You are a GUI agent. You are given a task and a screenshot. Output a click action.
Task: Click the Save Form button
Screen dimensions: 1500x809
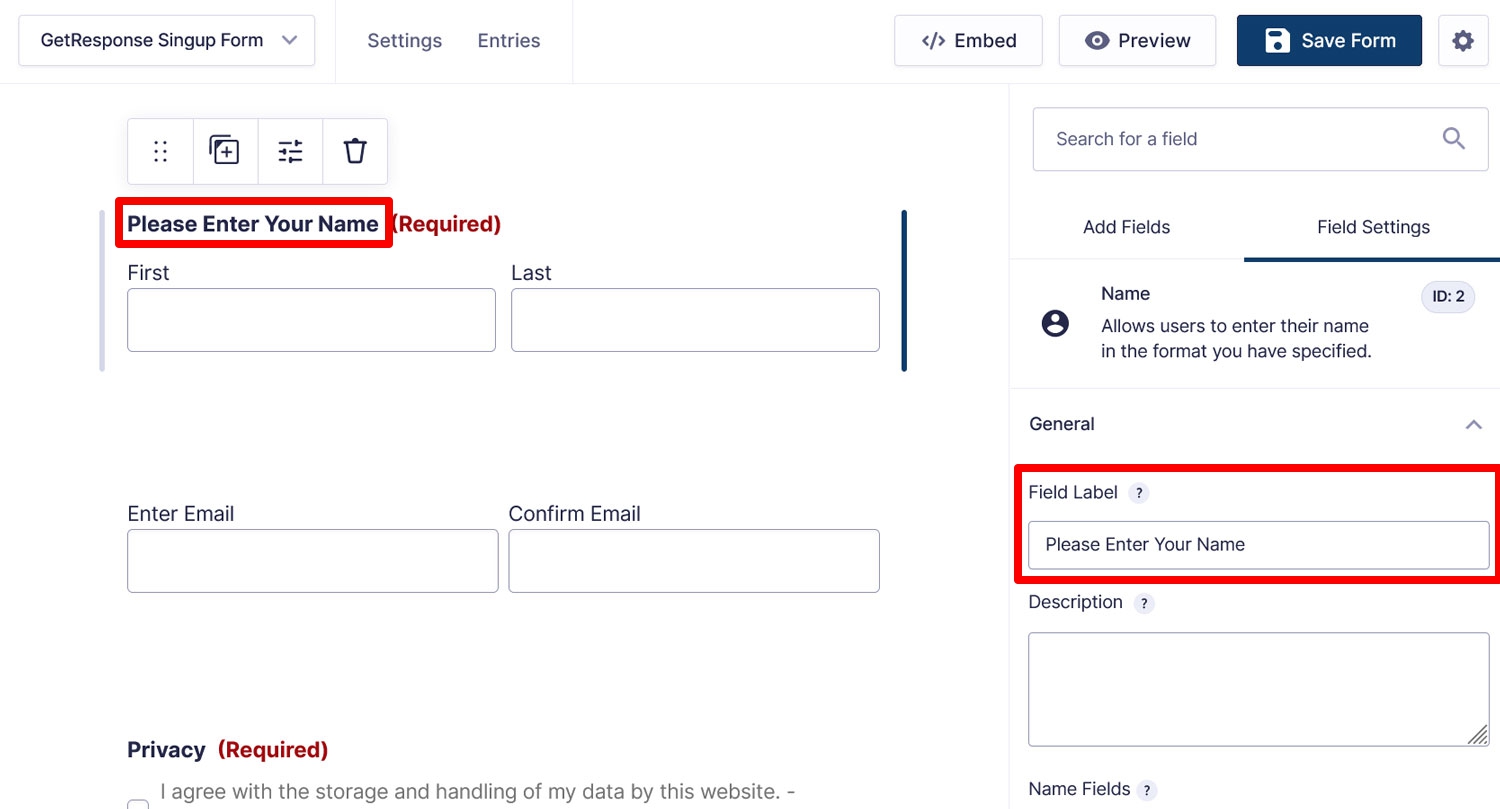tap(1329, 41)
